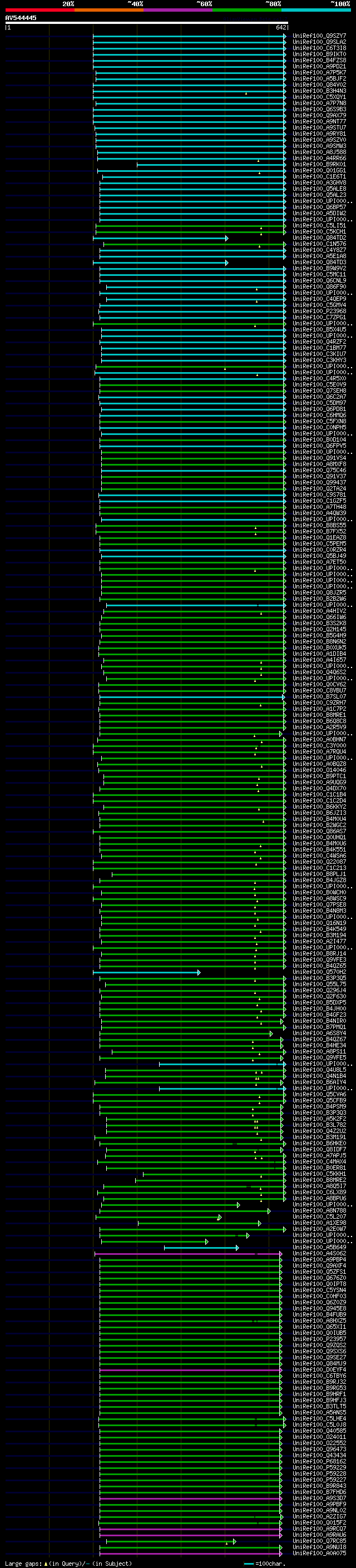Viewport: 356px width, 1568px height.
Task: Select the UniRef100_Q40585 label
Action: tap(319, 1431)
